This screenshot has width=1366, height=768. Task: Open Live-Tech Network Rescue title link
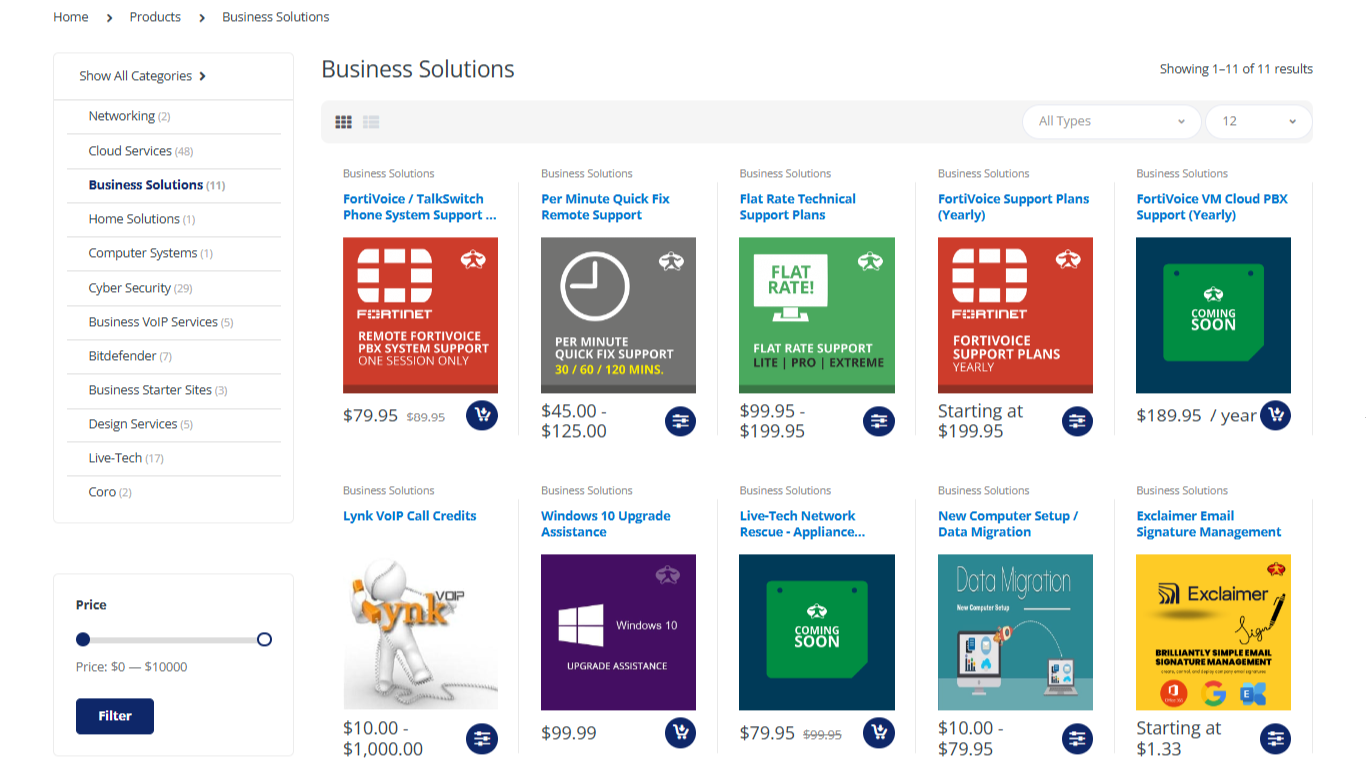pos(802,524)
